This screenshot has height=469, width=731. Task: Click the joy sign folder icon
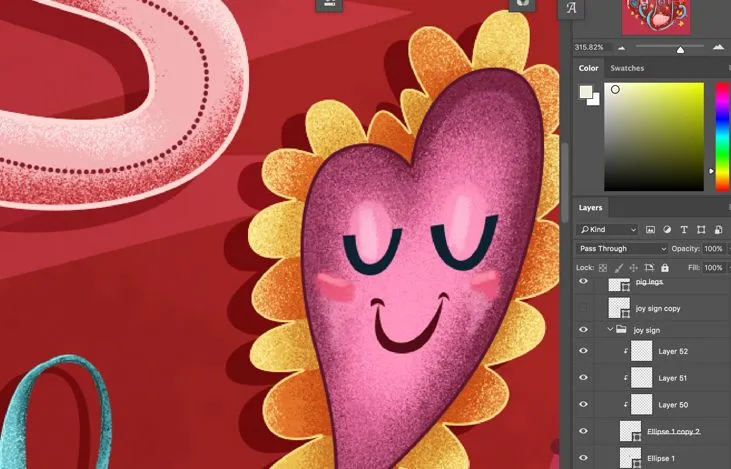point(621,330)
